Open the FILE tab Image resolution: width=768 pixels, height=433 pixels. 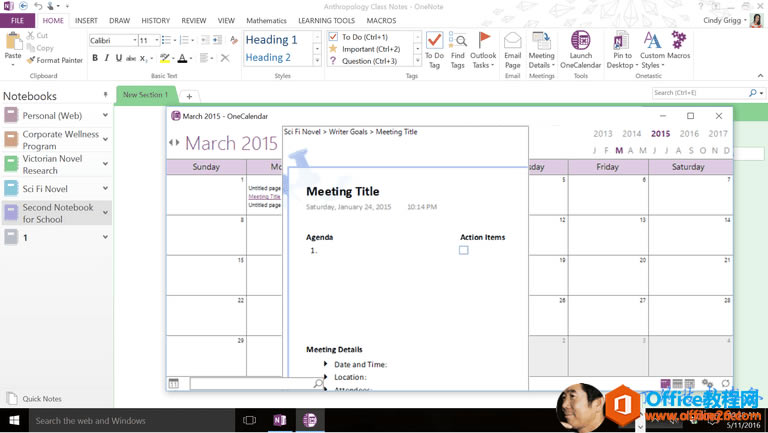click(17, 21)
